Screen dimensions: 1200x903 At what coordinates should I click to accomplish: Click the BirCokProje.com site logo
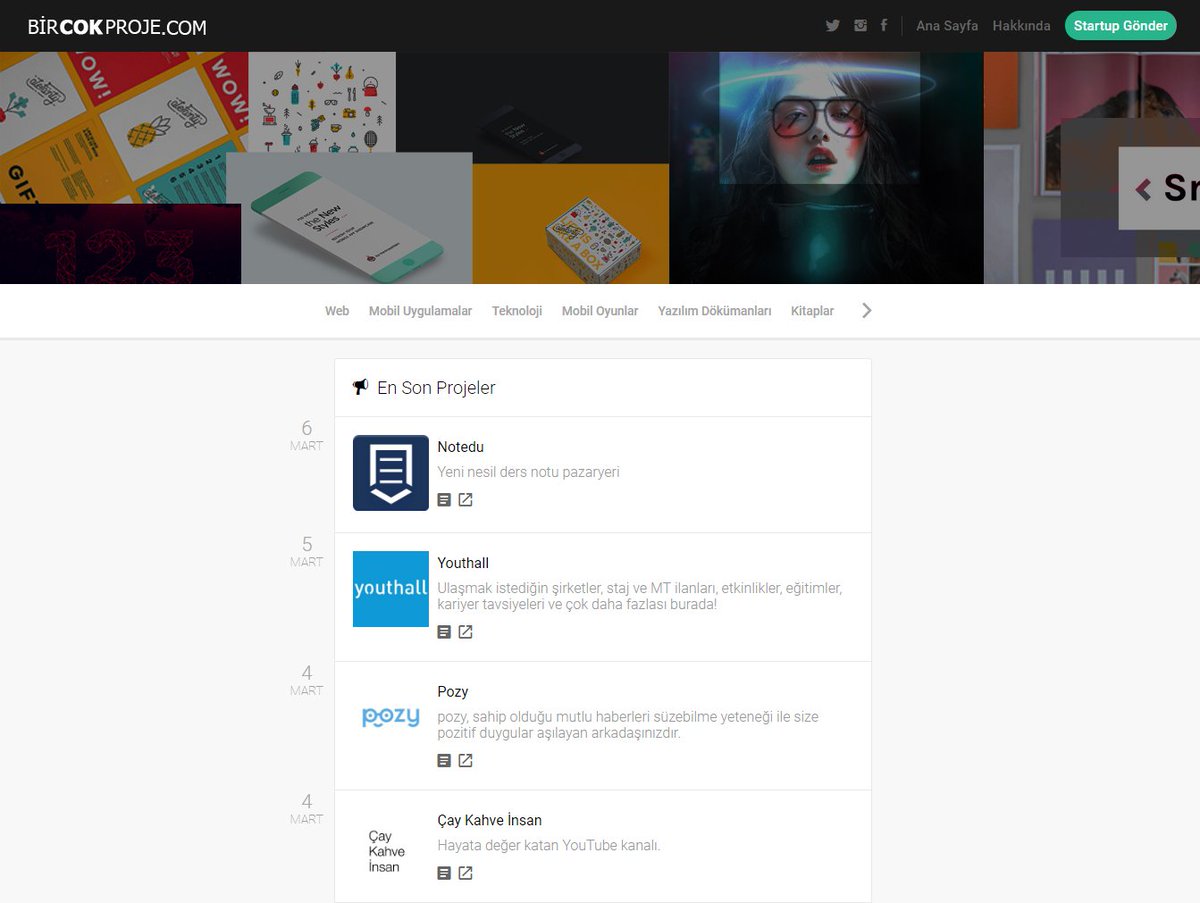(117, 27)
